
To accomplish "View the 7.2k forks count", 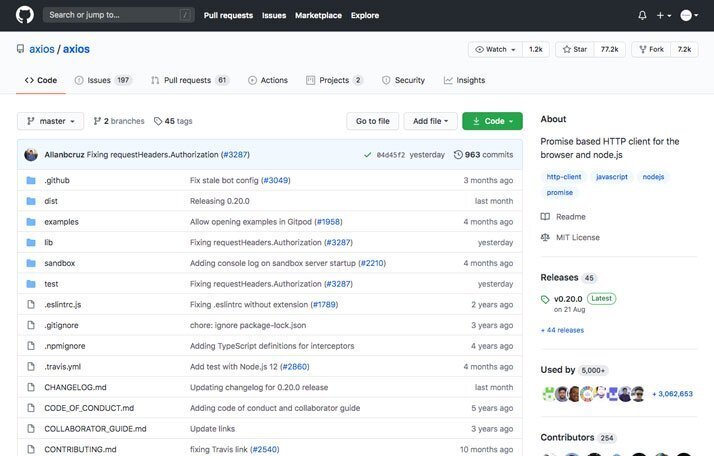I will point(684,49).
